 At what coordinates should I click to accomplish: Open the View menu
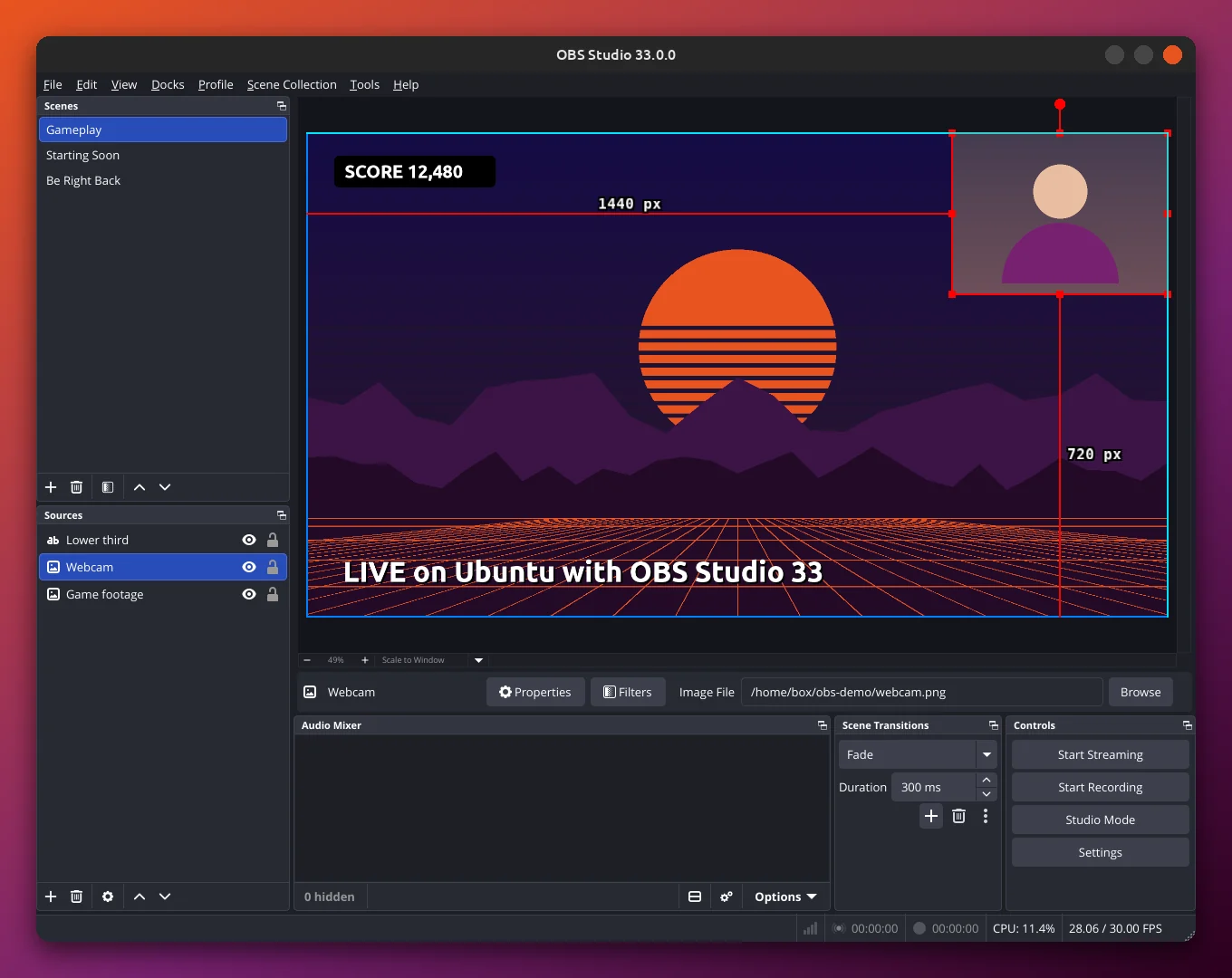124,84
